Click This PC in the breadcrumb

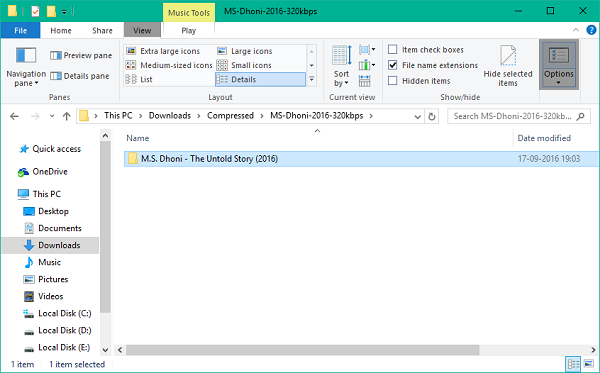[118, 116]
